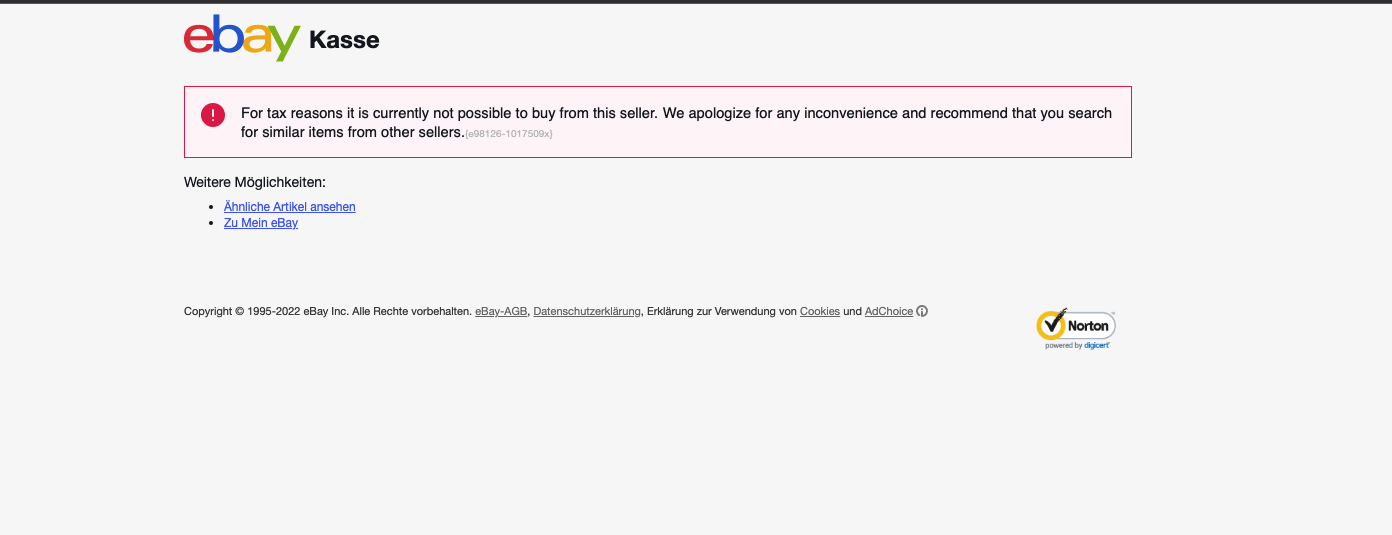This screenshot has height=535, width=1392.
Task: Click bullet beside 'Zu Mein eBay'
Action: 212,223
